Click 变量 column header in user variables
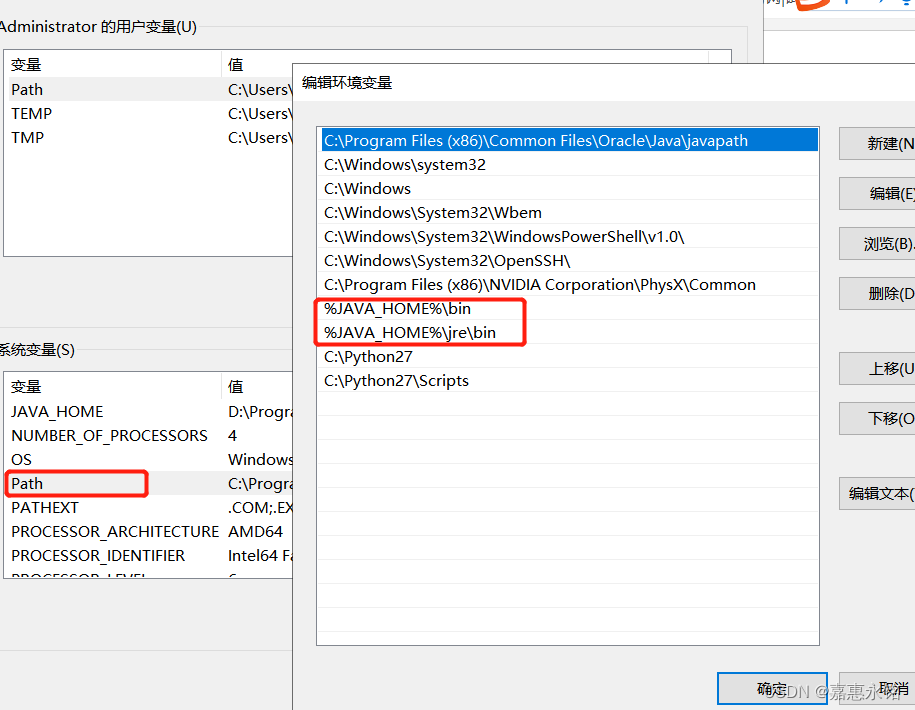The height and width of the screenshot is (710, 915). (113, 64)
